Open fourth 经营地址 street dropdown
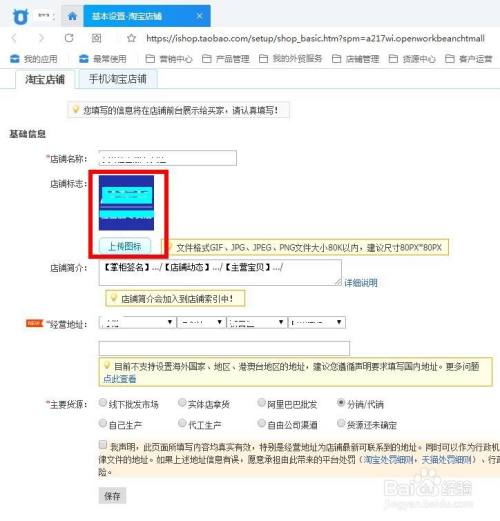The width and height of the screenshot is (500, 521). [x=317, y=322]
